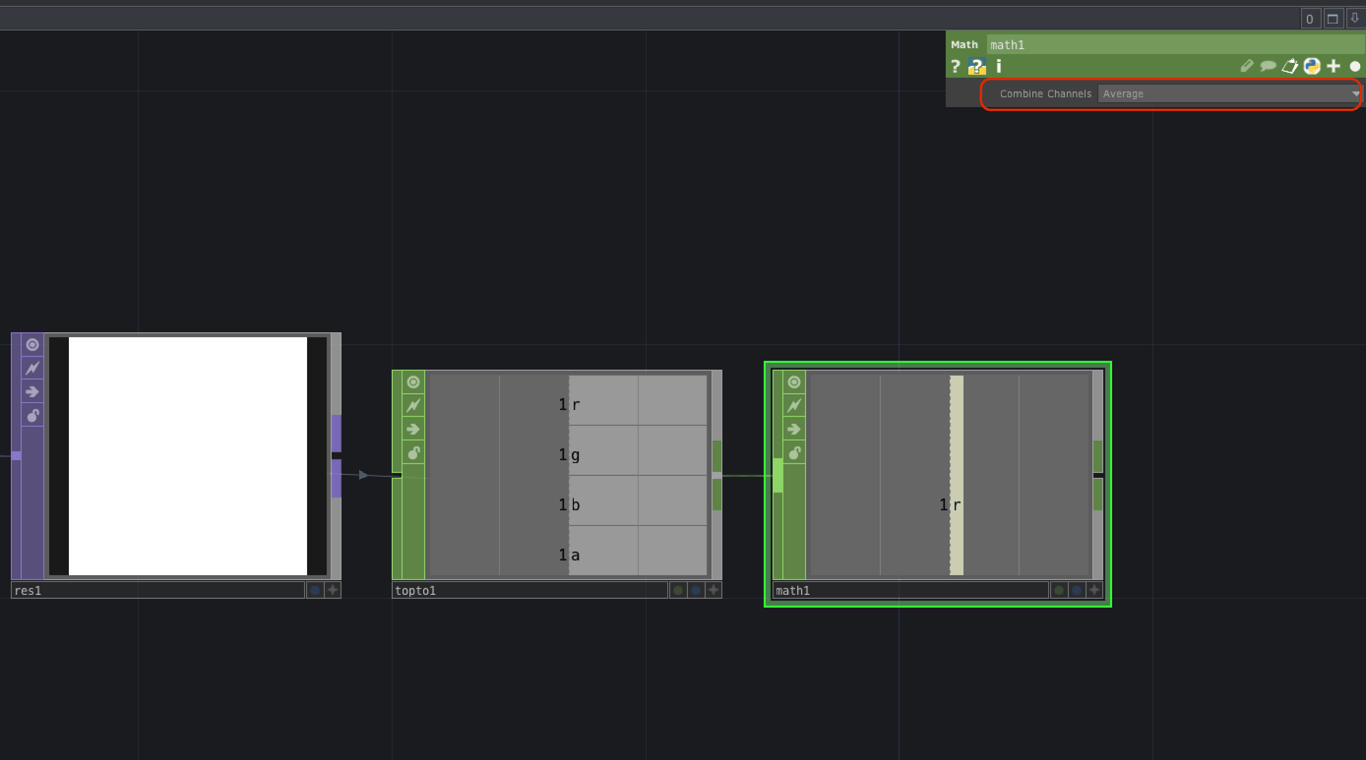
Task: Click the math1 operator name field in parameters
Action: pos(1174,45)
